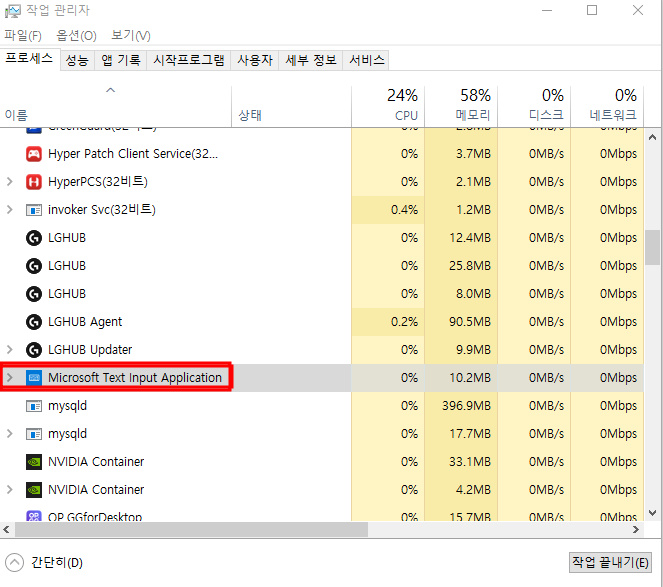Switch to the 사용자 tab
663x587 pixels.
coord(255,60)
